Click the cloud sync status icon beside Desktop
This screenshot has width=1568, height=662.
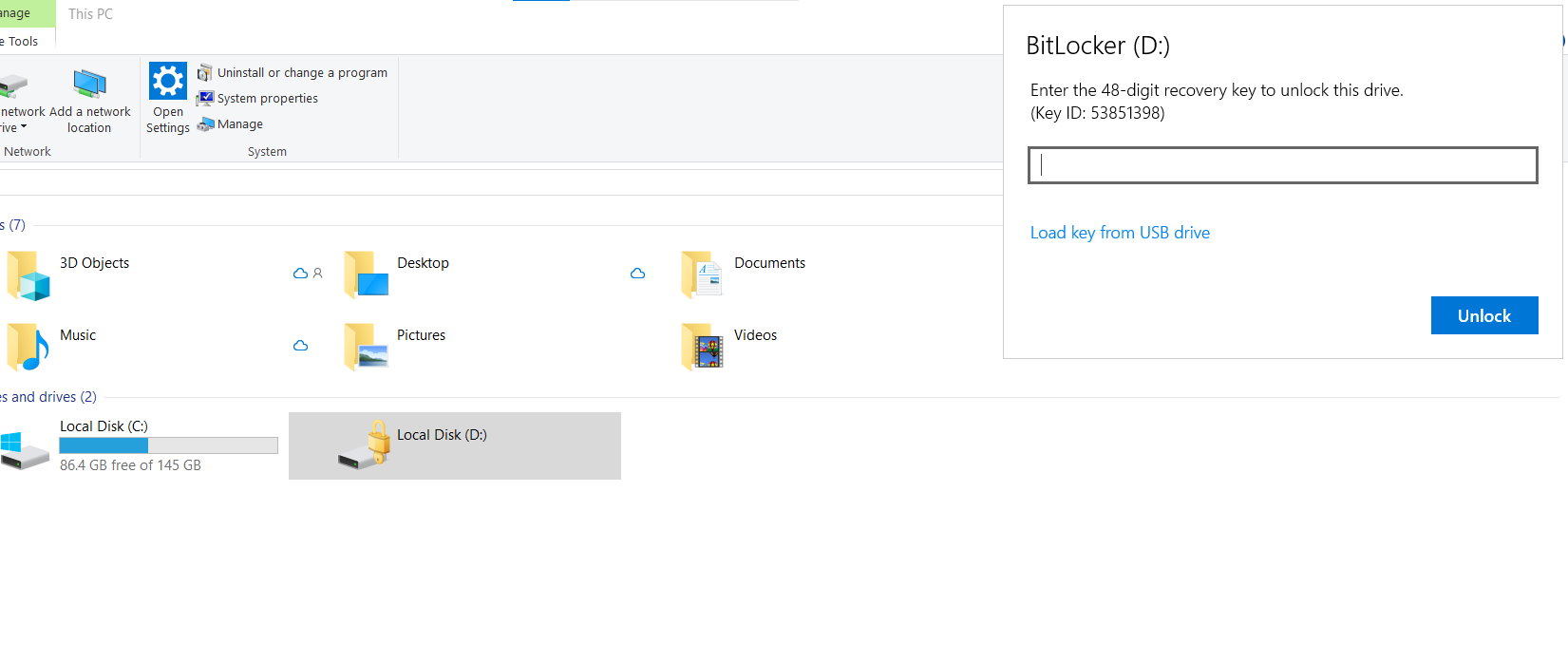tap(638, 274)
